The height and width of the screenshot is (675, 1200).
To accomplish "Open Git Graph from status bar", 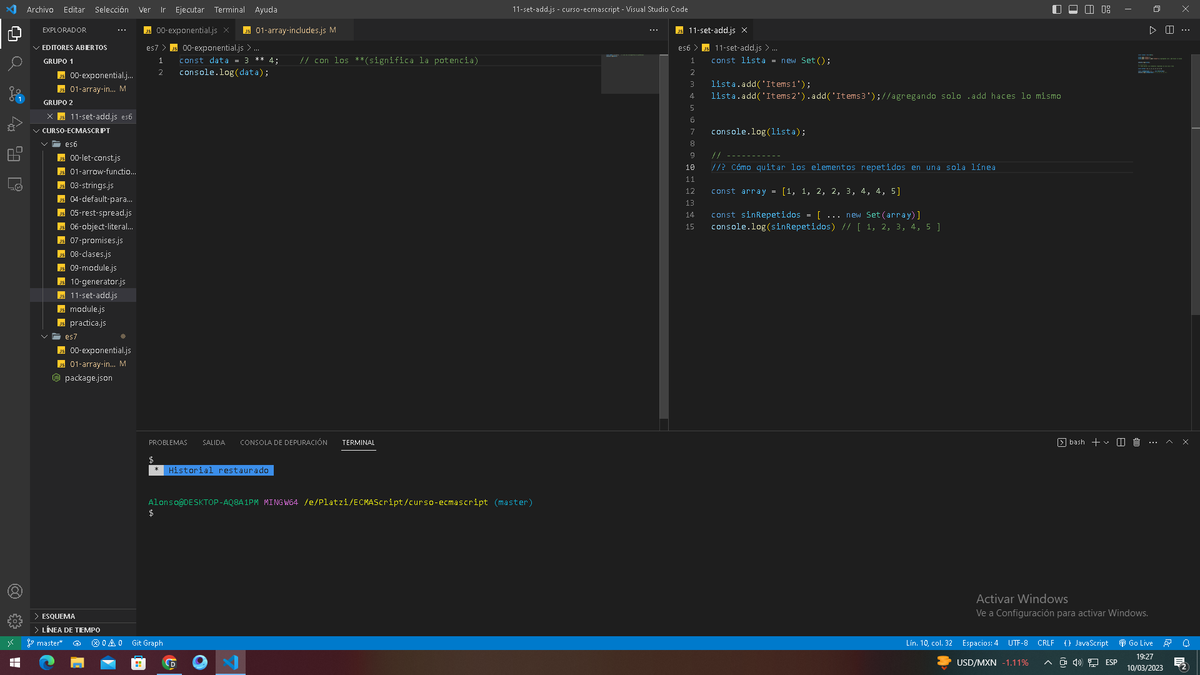I will pos(147,643).
